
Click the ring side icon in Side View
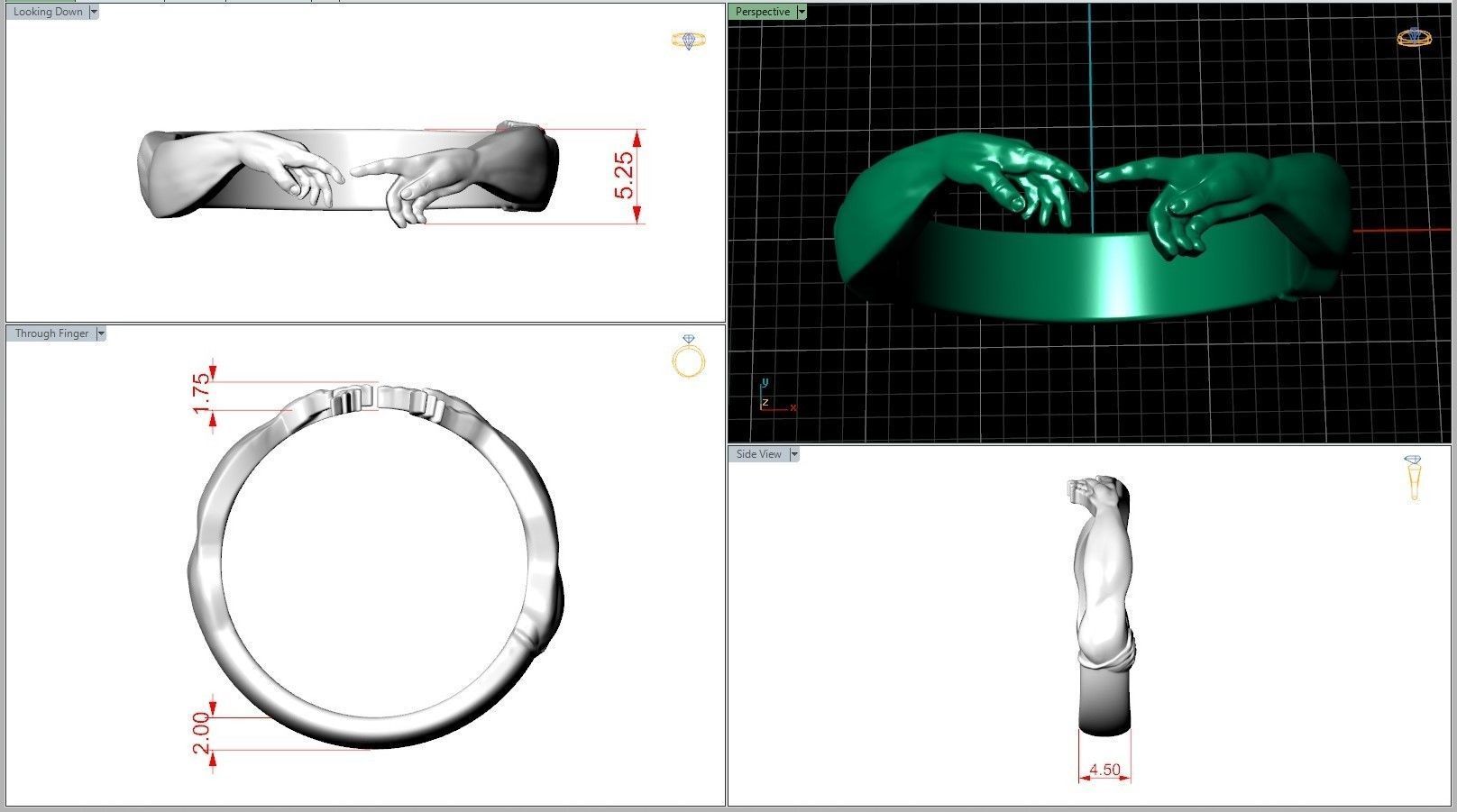coord(1414,479)
